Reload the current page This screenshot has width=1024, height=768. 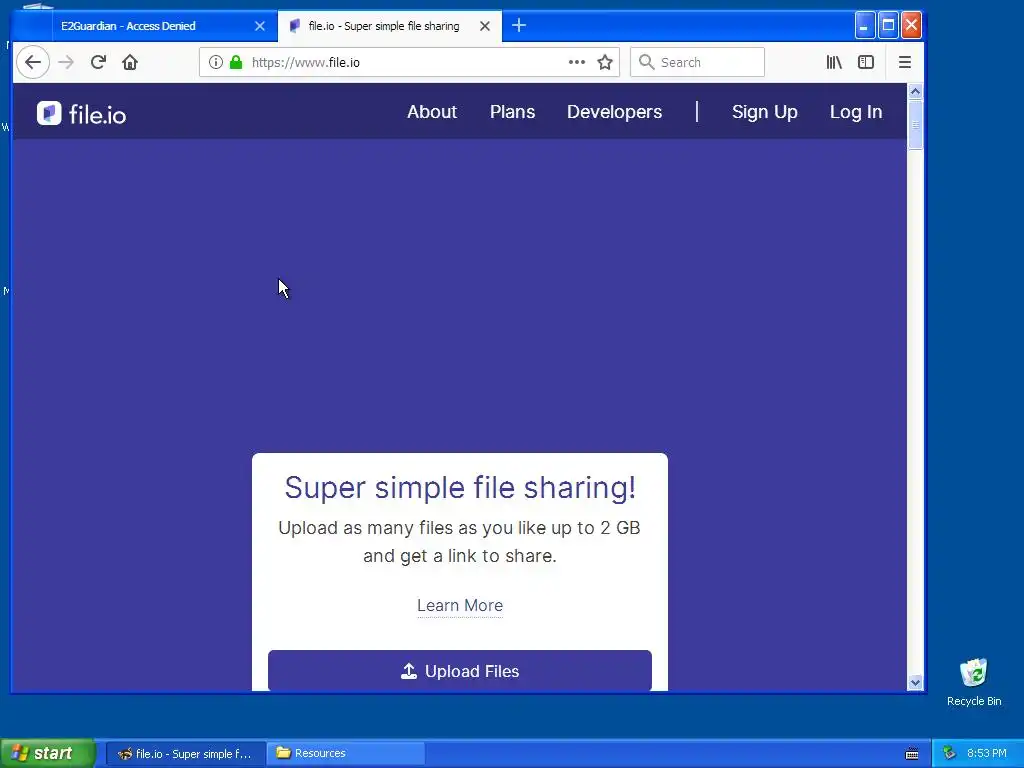[98, 62]
